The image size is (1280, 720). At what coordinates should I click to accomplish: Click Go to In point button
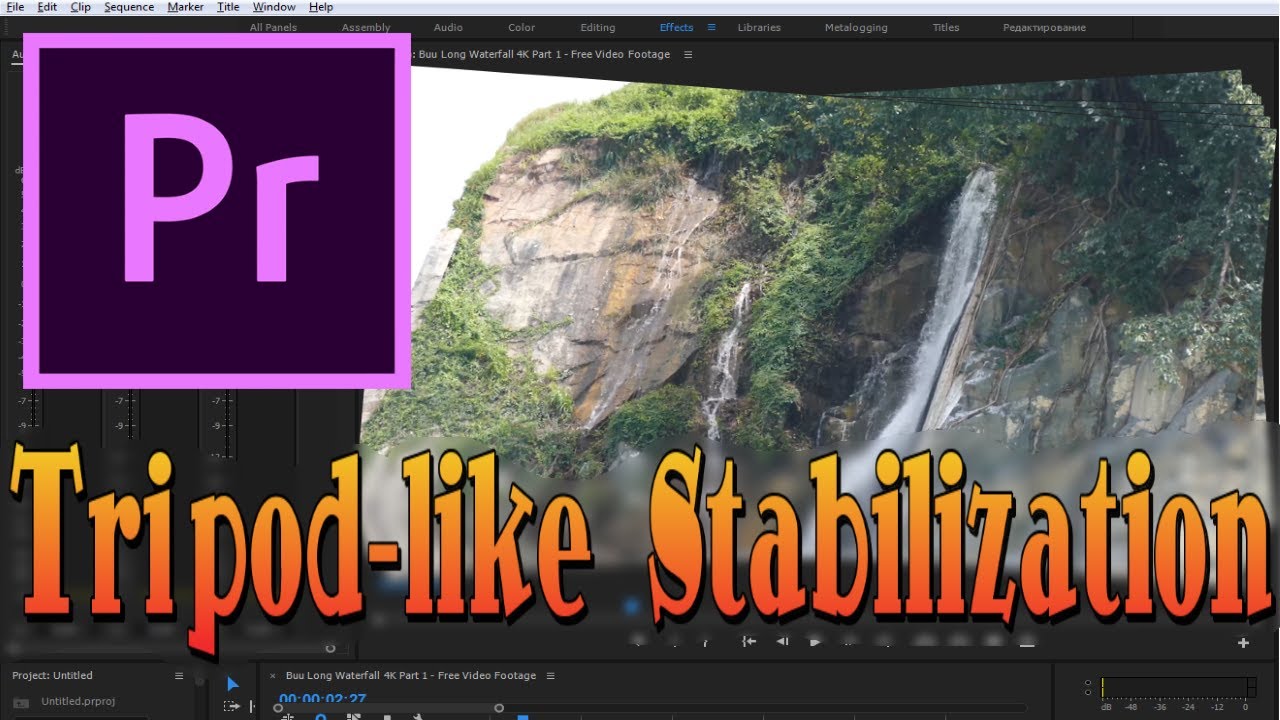tap(748, 642)
